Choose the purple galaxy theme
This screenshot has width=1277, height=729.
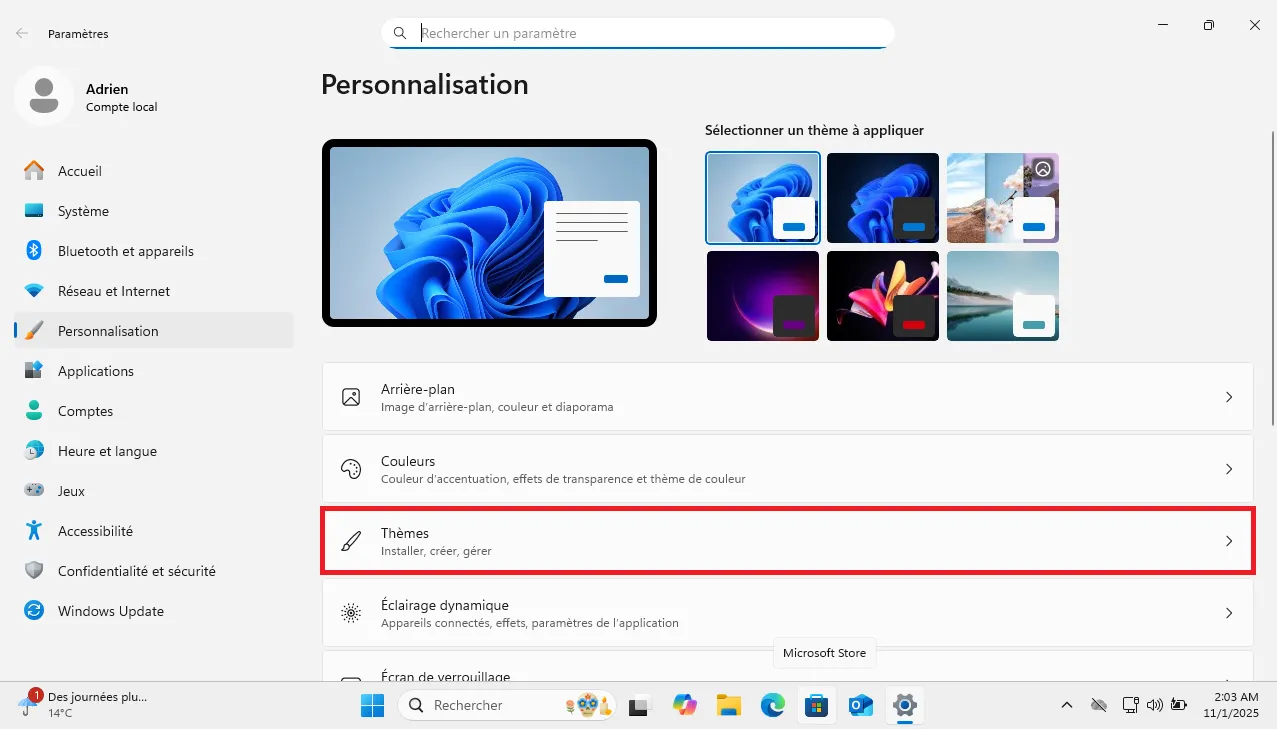pos(763,295)
